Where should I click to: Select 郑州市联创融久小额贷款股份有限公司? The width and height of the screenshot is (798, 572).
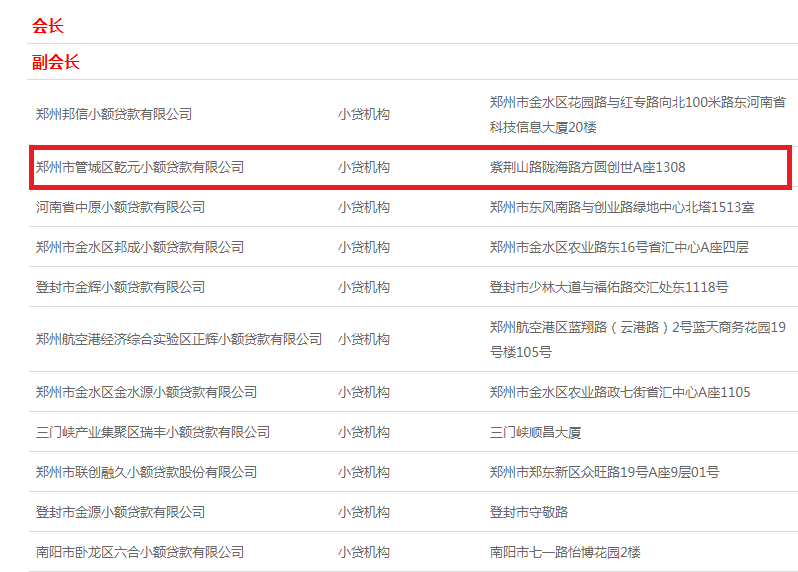click(146, 472)
